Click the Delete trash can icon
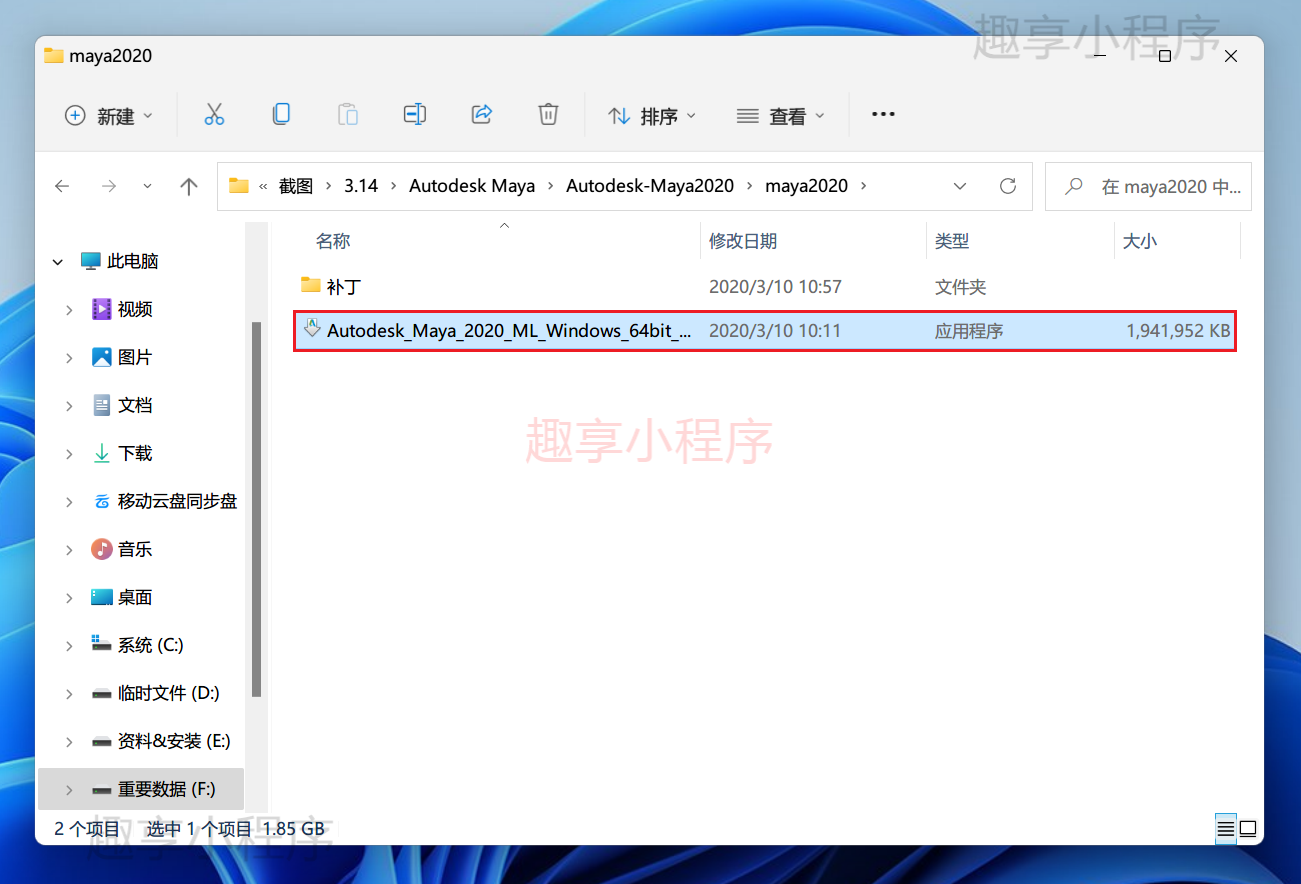1301x884 pixels. (548, 115)
